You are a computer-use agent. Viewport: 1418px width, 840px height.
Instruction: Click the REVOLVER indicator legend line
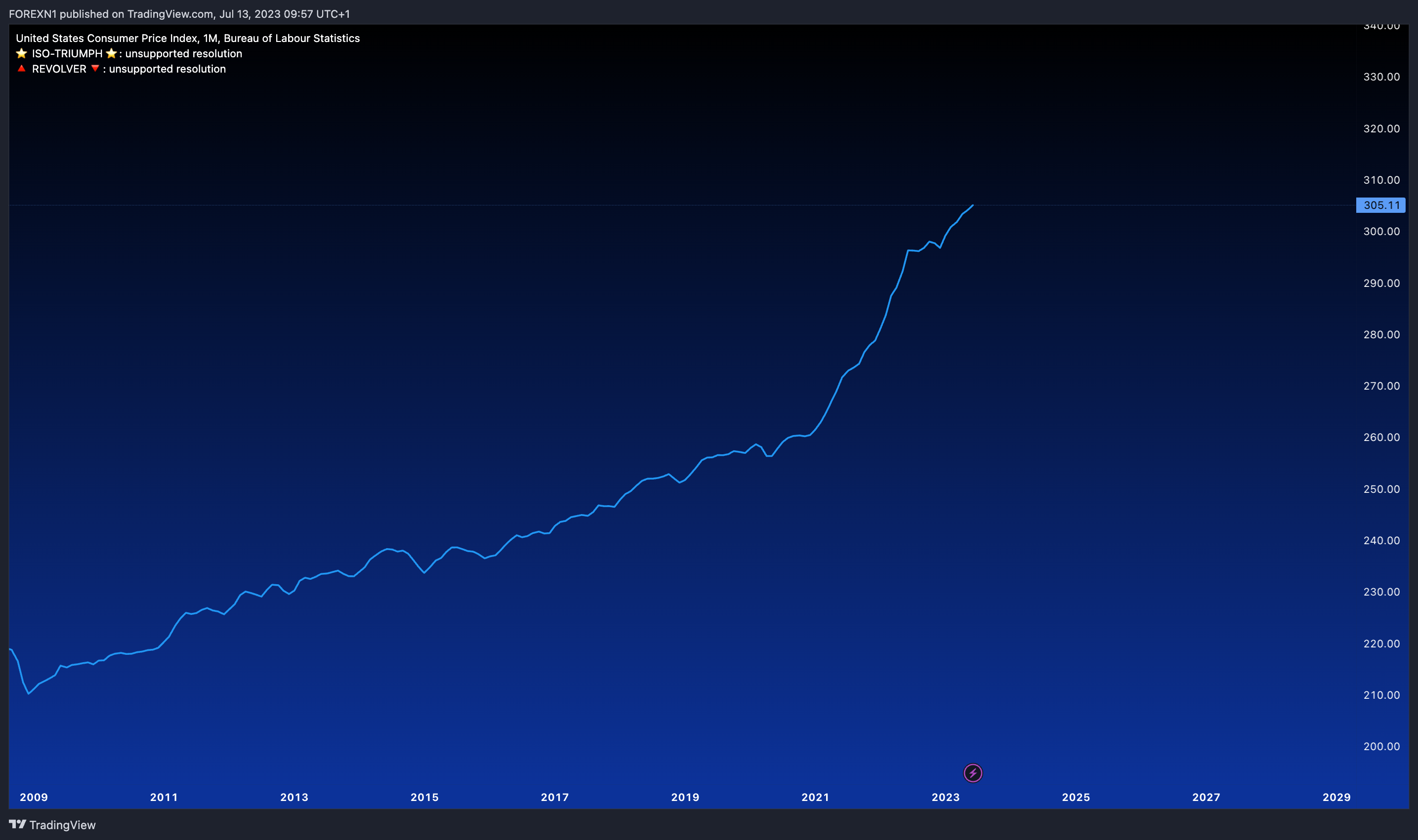click(121, 69)
